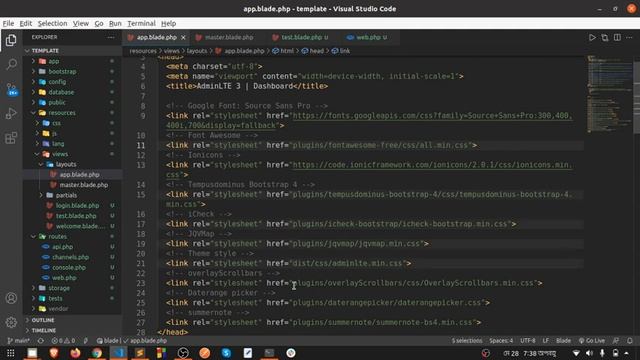Image resolution: width=640 pixels, height=360 pixels.
Task: Expand the app folder
Action: click(72, 61)
